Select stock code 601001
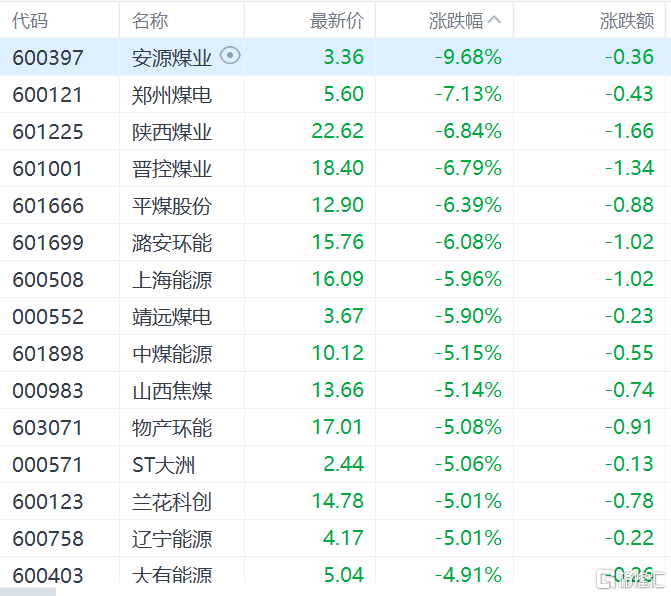 point(48,169)
